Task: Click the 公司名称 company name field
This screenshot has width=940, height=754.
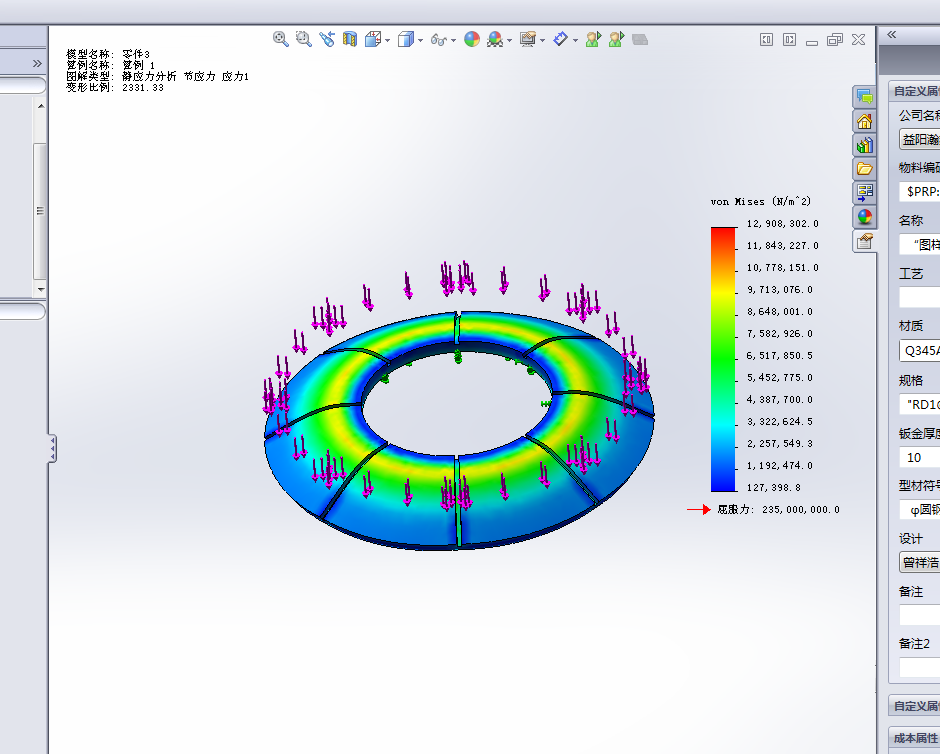Action: coord(920,139)
